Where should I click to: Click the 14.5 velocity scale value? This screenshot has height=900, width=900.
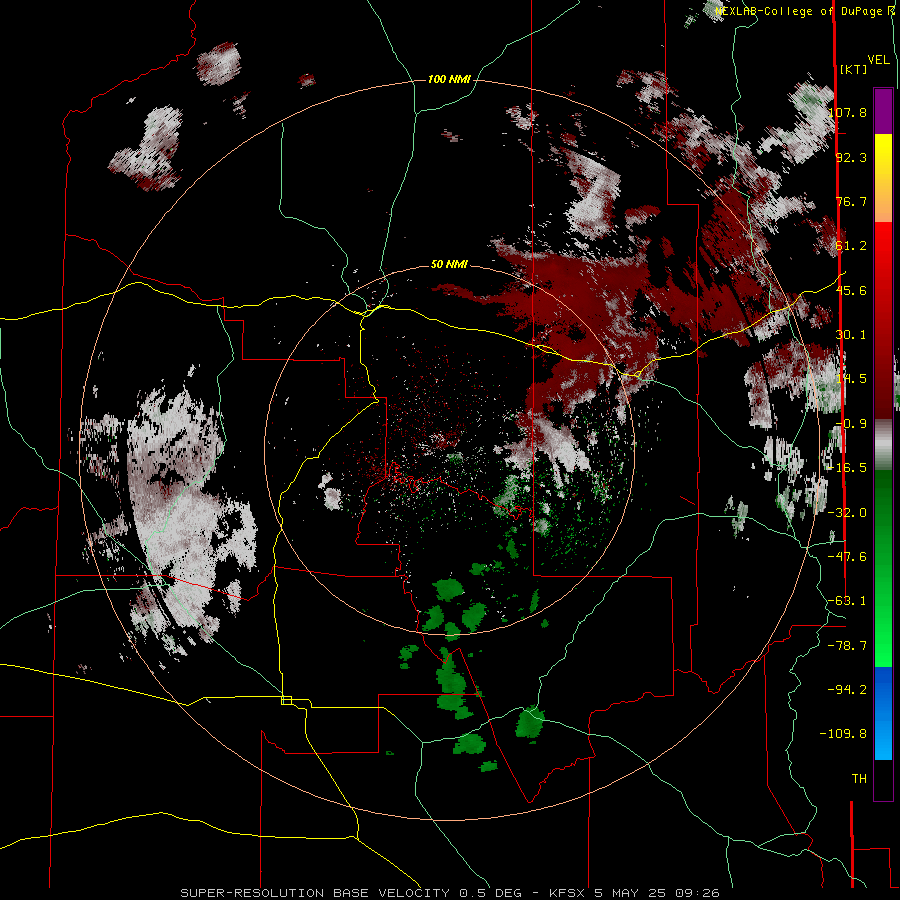pyautogui.click(x=851, y=379)
